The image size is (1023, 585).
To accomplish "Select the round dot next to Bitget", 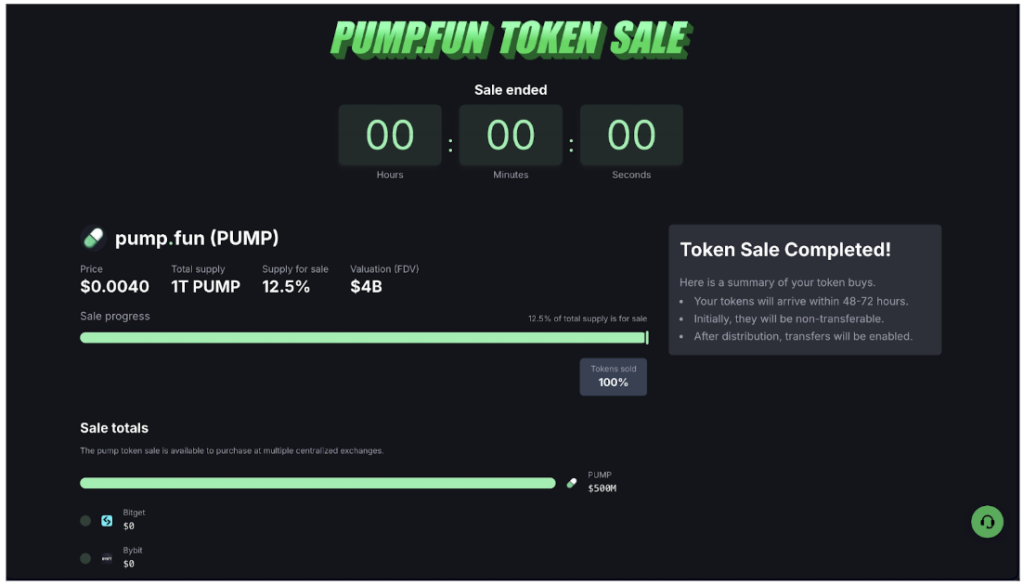I will pyautogui.click(x=85, y=521).
